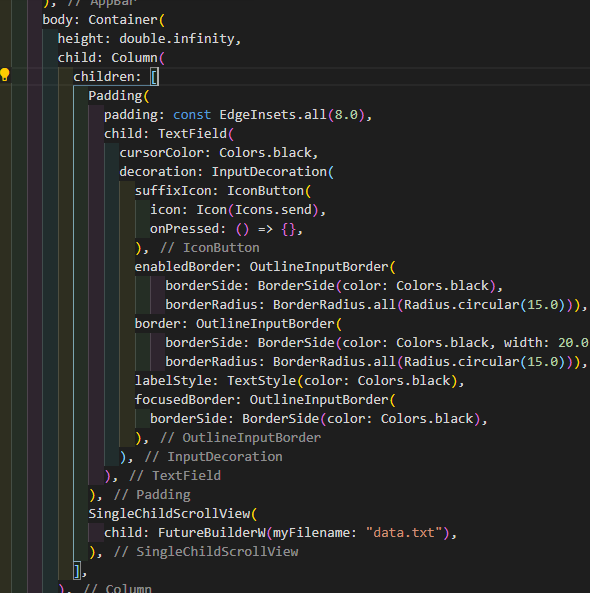Click the 'decoration:' property name
Screen dimensions: 590x593
click(161, 172)
